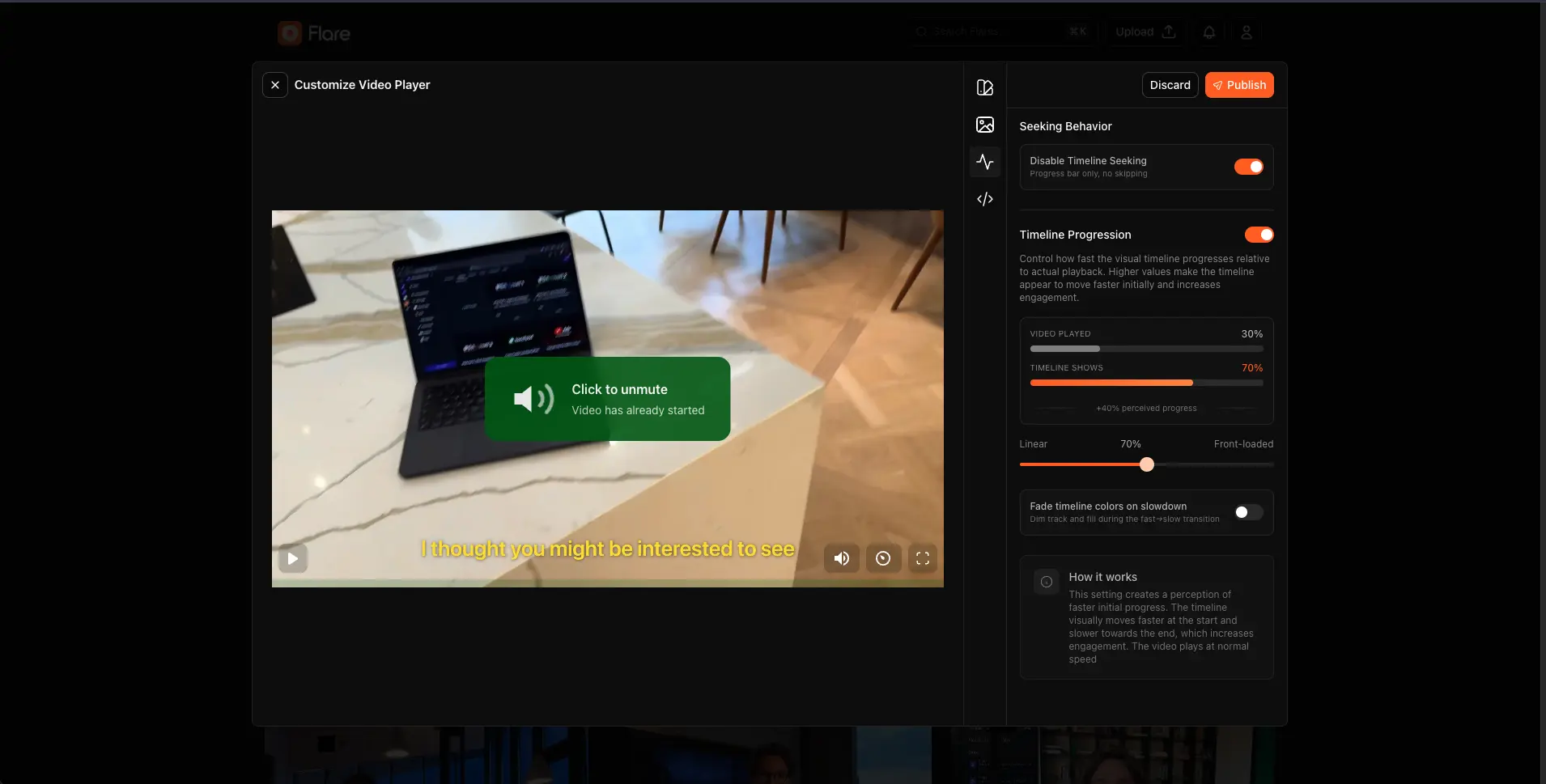
Task: Open the embed code panel icon
Action: coord(984,199)
